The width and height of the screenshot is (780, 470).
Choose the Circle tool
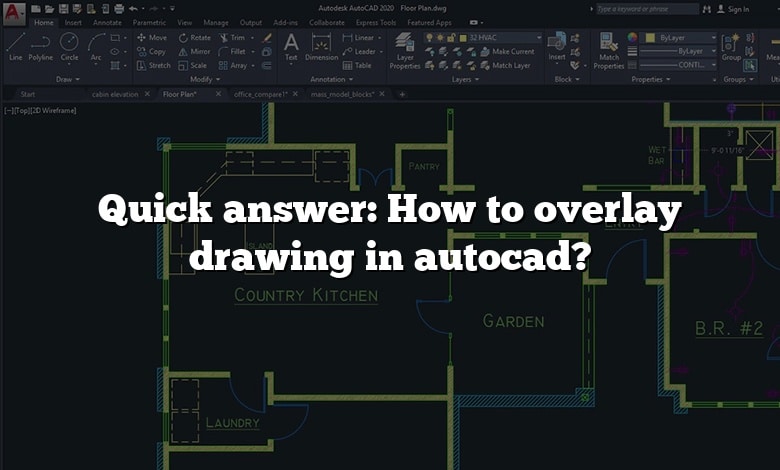coord(69,47)
